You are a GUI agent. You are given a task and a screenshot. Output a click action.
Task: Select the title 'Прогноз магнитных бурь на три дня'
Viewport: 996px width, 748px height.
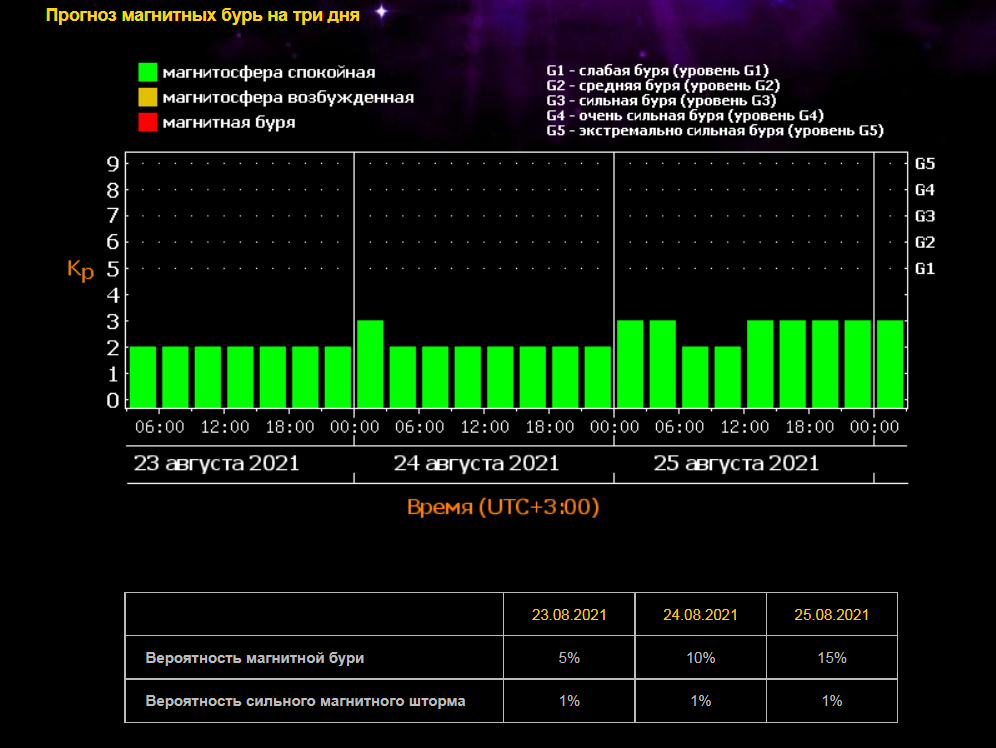[x=203, y=16]
